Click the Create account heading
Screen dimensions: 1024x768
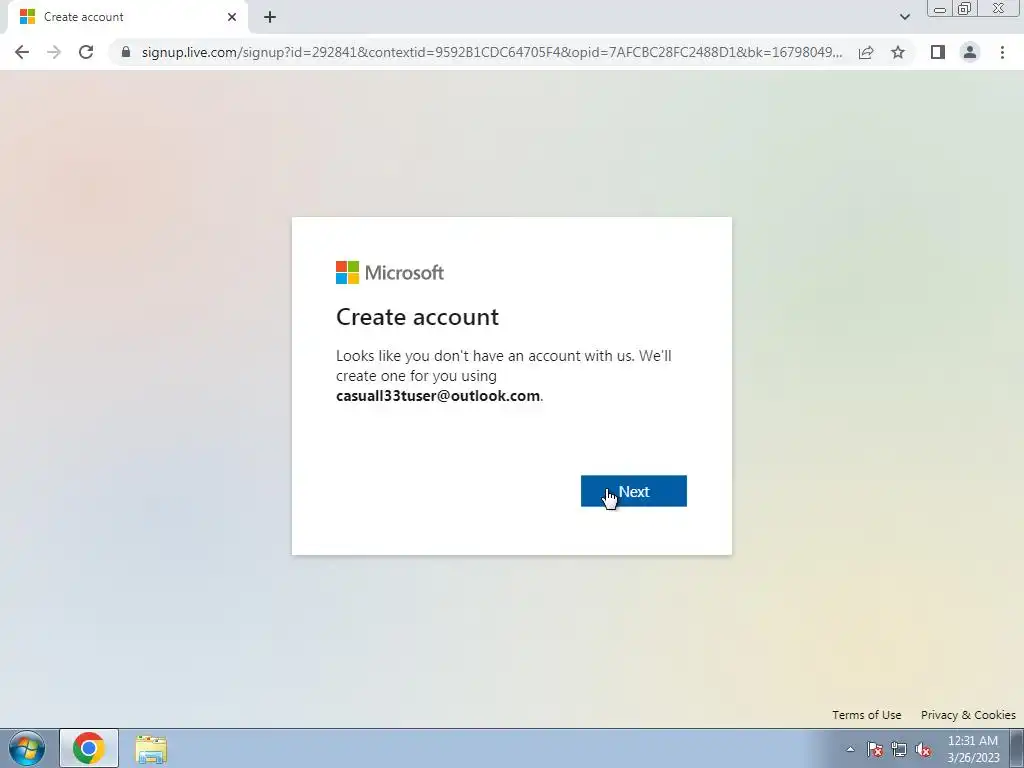(x=417, y=317)
